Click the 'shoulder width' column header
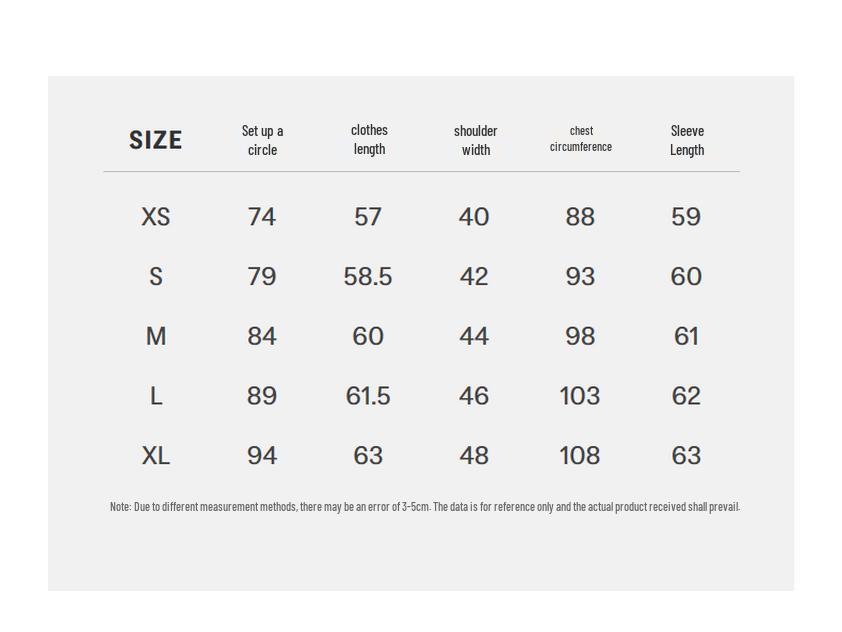The width and height of the screenshot is (842, 632). 475,140
